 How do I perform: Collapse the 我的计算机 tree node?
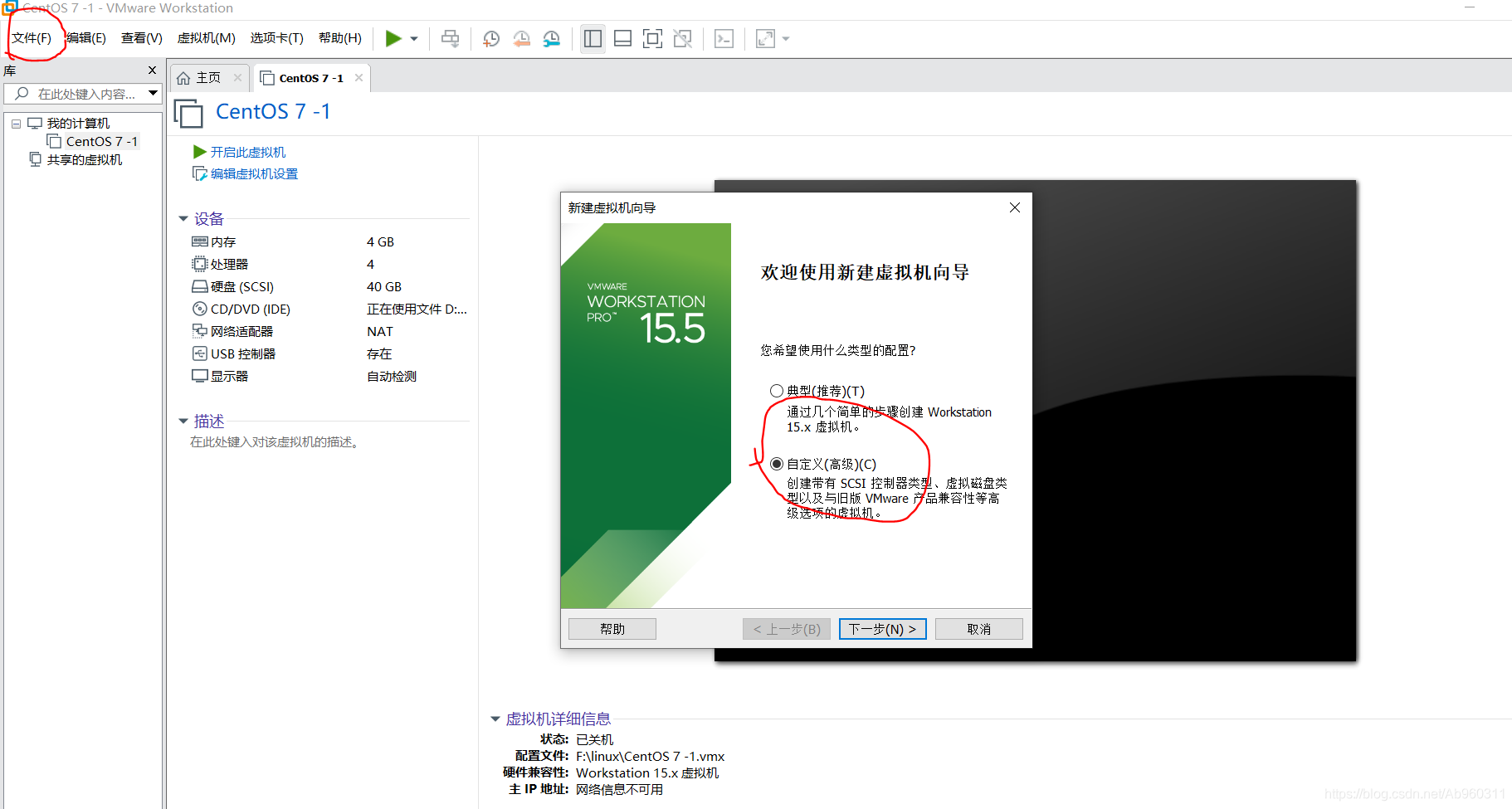(16, 124)
